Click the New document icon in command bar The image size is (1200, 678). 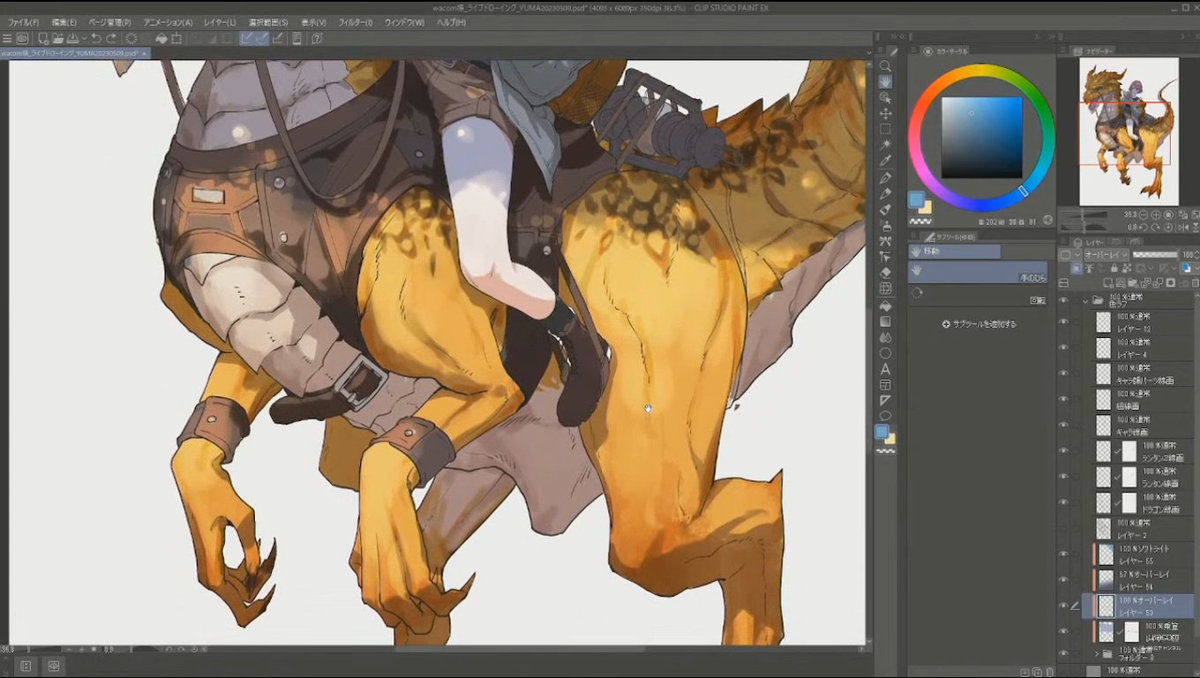tap(42, 38)
